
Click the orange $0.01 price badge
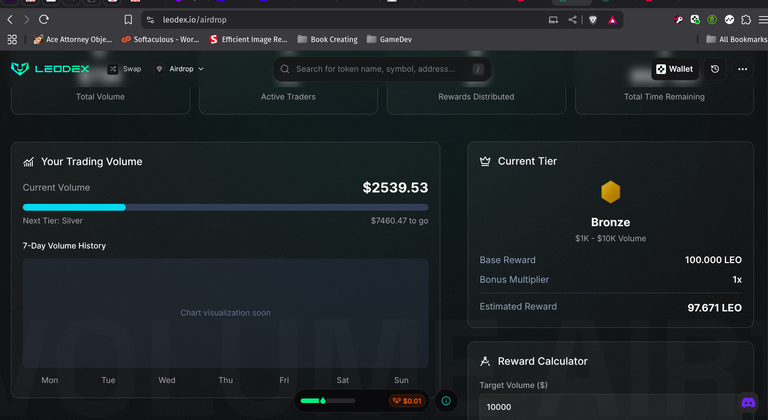[x=407, y=401]
